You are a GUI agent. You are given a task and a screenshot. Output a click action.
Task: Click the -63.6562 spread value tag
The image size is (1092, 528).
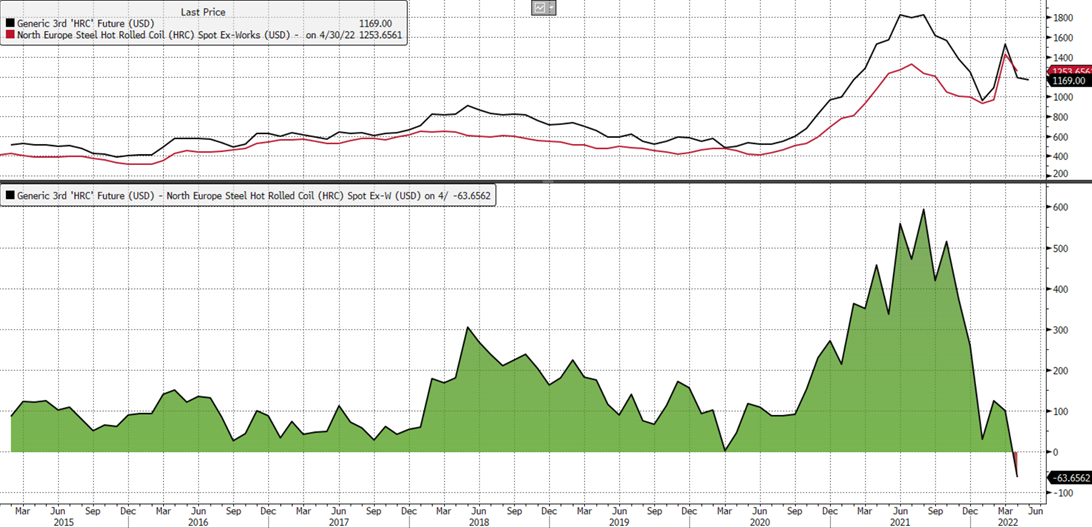(x=1066, y=479)
